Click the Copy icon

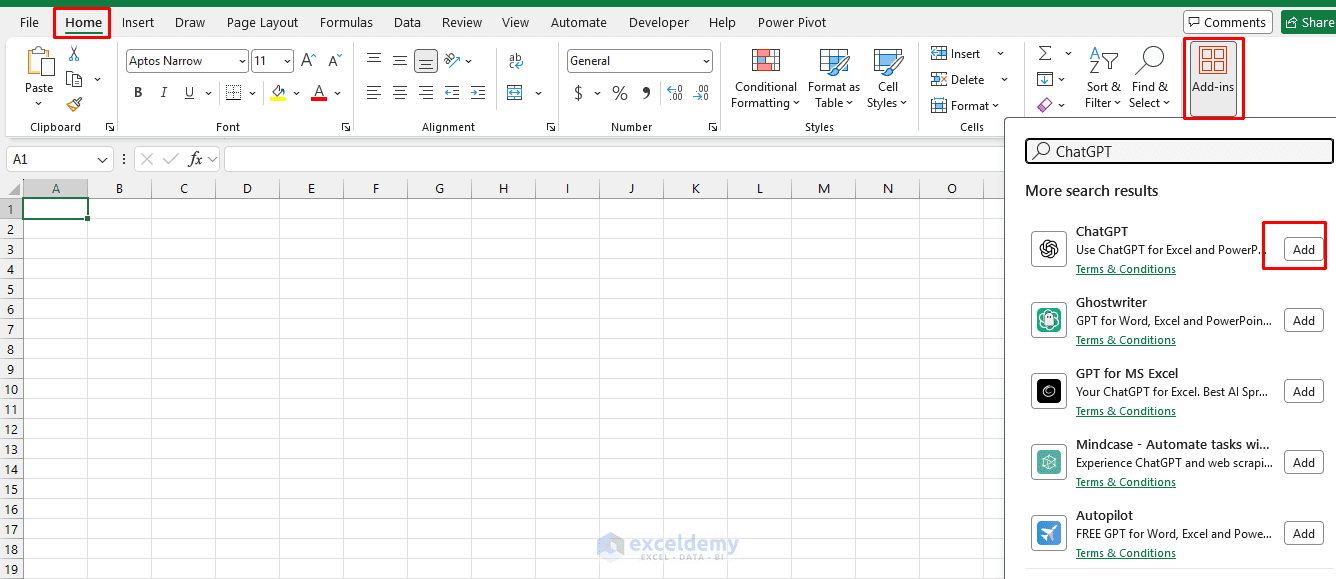coord(74,79)
